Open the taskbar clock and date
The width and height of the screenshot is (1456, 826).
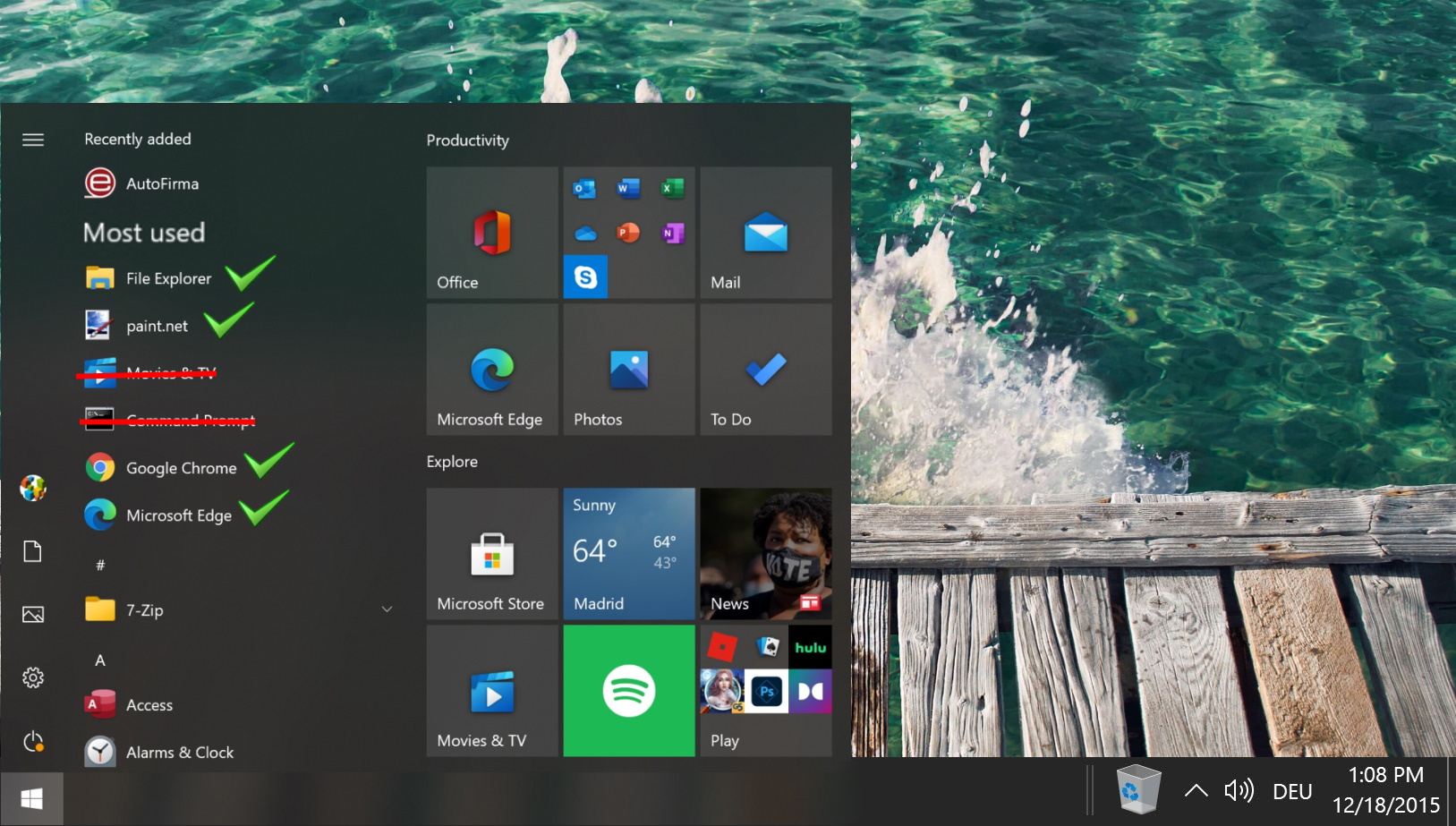click(x=1386, y=790)
